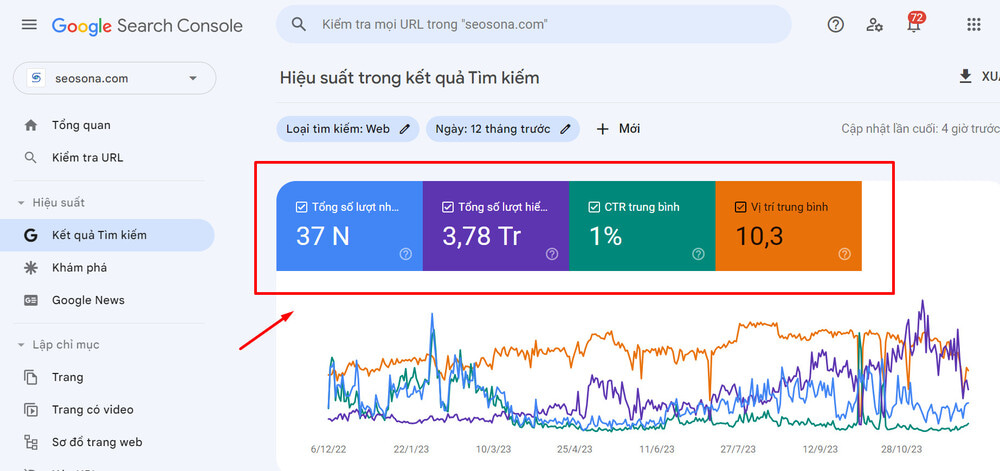Open the Google apps grid icon
The width and height of the screenshot is (1000, 471).
tap(973, 25)
